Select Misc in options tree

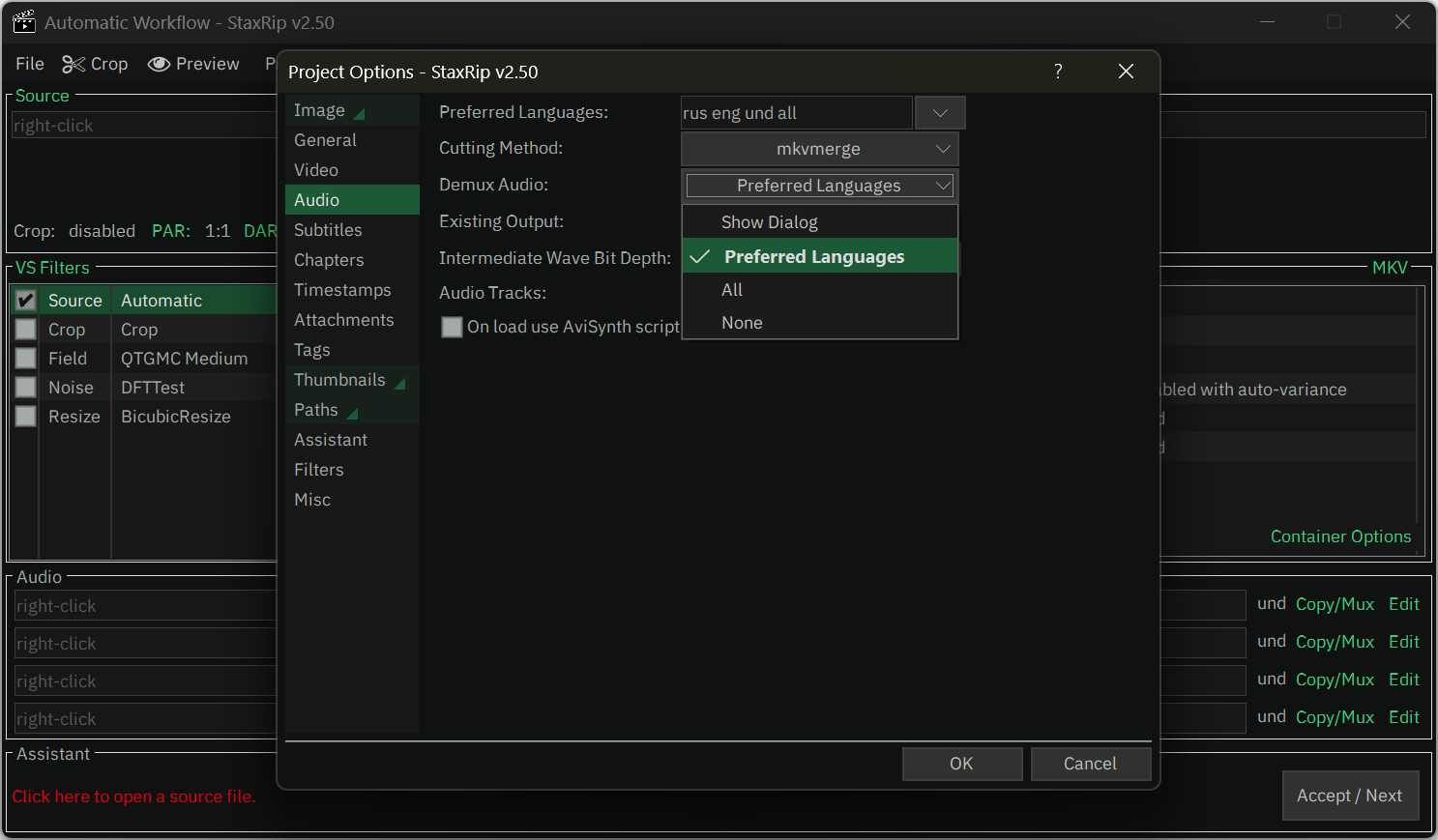[352, 500]
